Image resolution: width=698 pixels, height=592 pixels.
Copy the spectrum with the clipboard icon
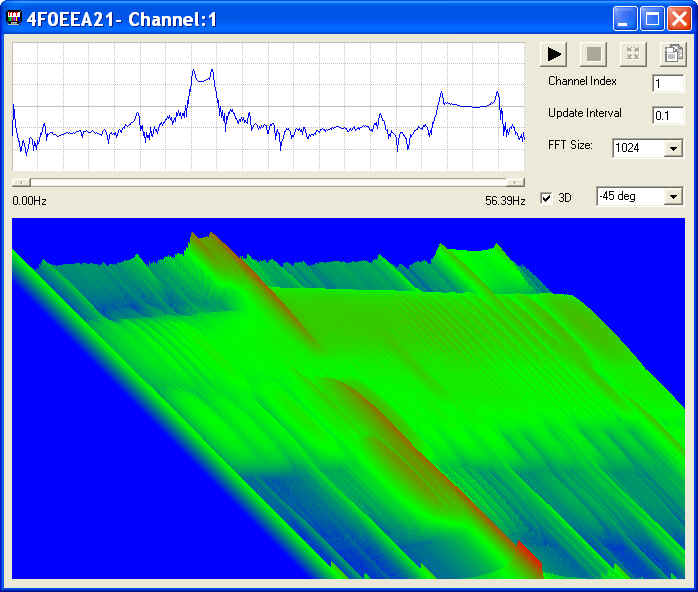[x=673, y=54]
